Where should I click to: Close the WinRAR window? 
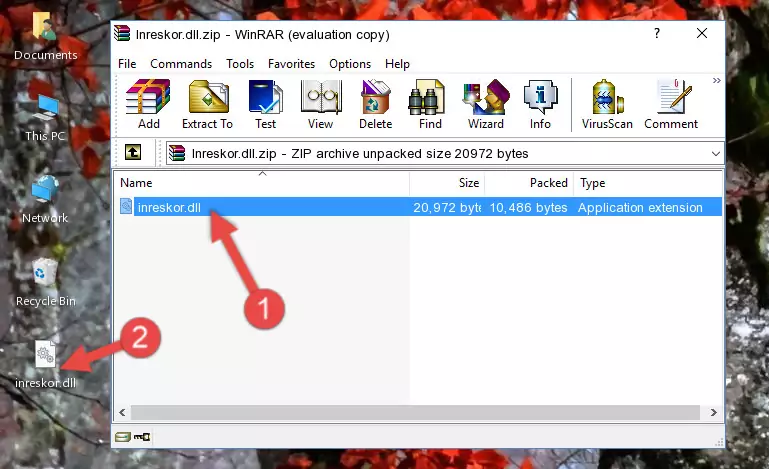[x=702, y=33]
